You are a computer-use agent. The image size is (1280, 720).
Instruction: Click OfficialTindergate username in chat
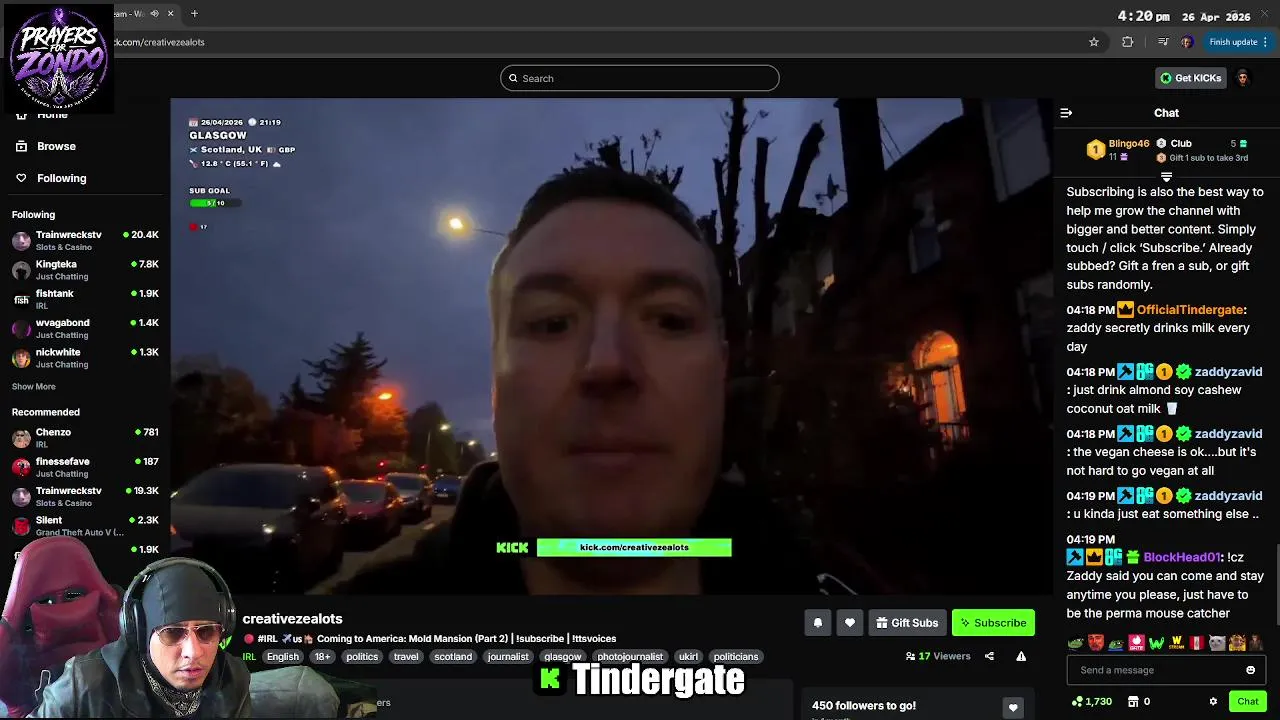(x=1190, y=310)
